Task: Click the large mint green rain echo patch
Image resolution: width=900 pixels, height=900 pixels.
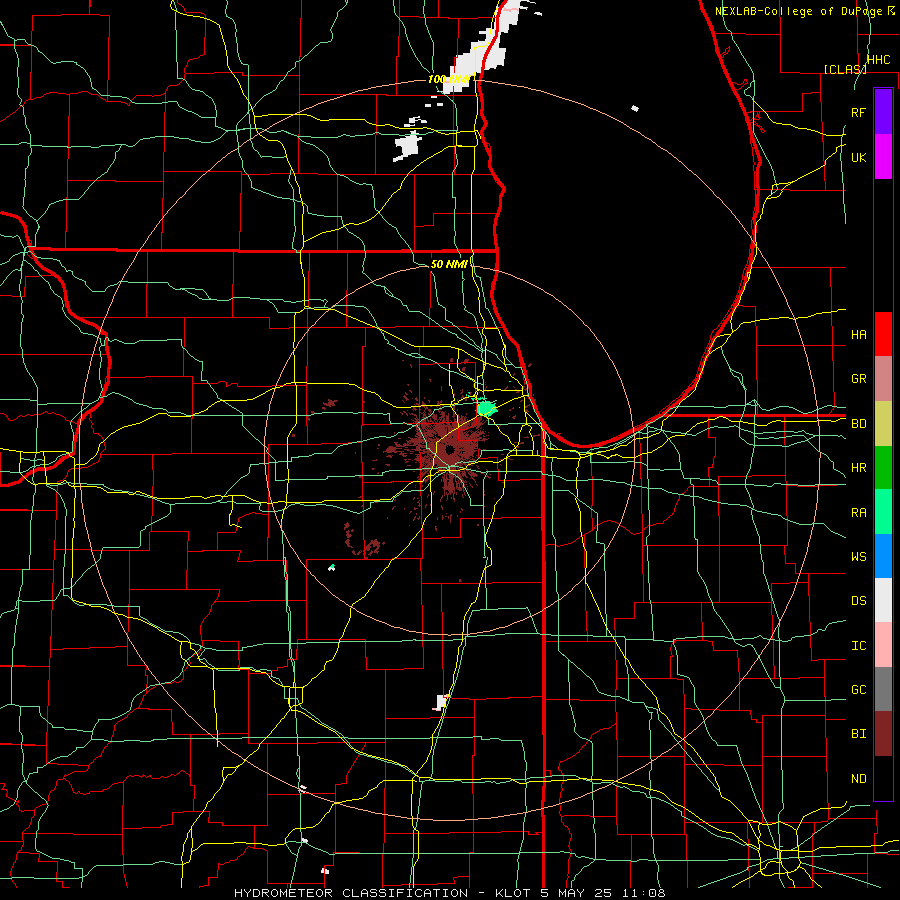Action: 486,408
